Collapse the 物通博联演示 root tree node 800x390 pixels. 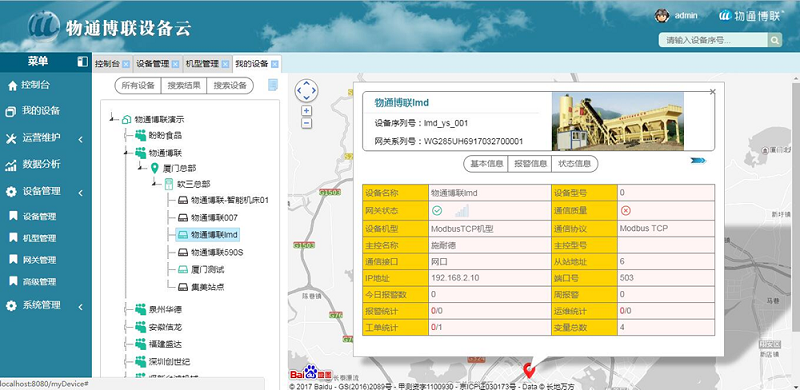pyautogui.click(x=113, y=119)
